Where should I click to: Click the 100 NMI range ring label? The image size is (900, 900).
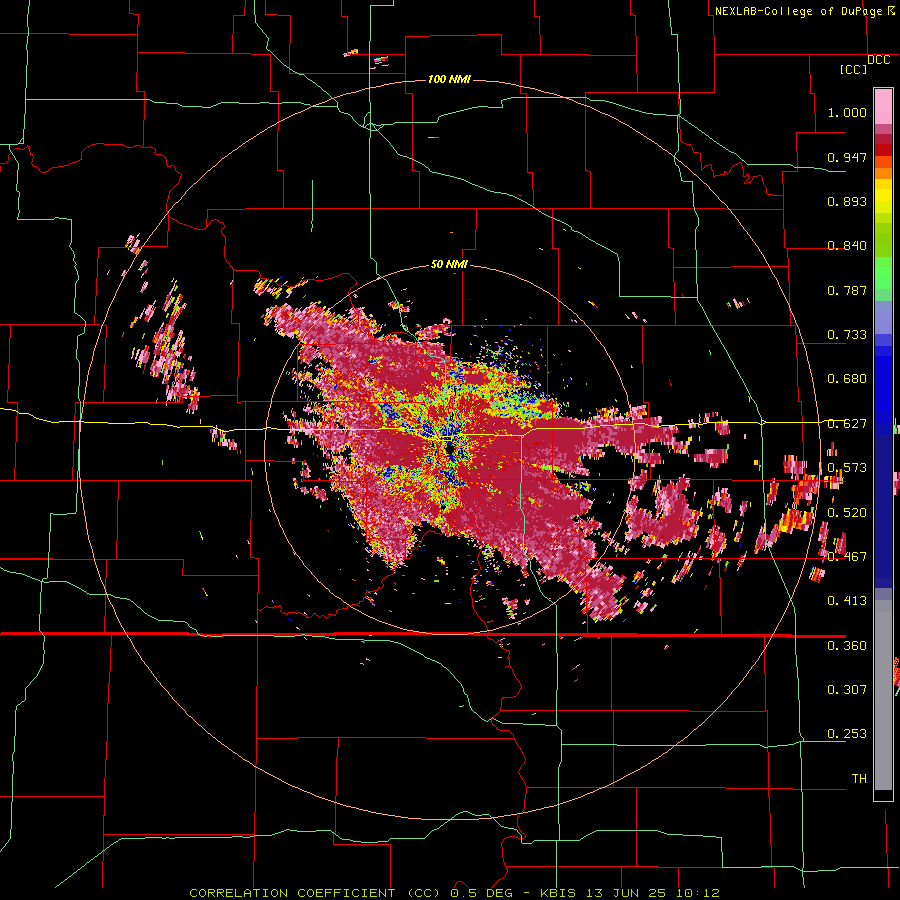click(x=449, y=79)
